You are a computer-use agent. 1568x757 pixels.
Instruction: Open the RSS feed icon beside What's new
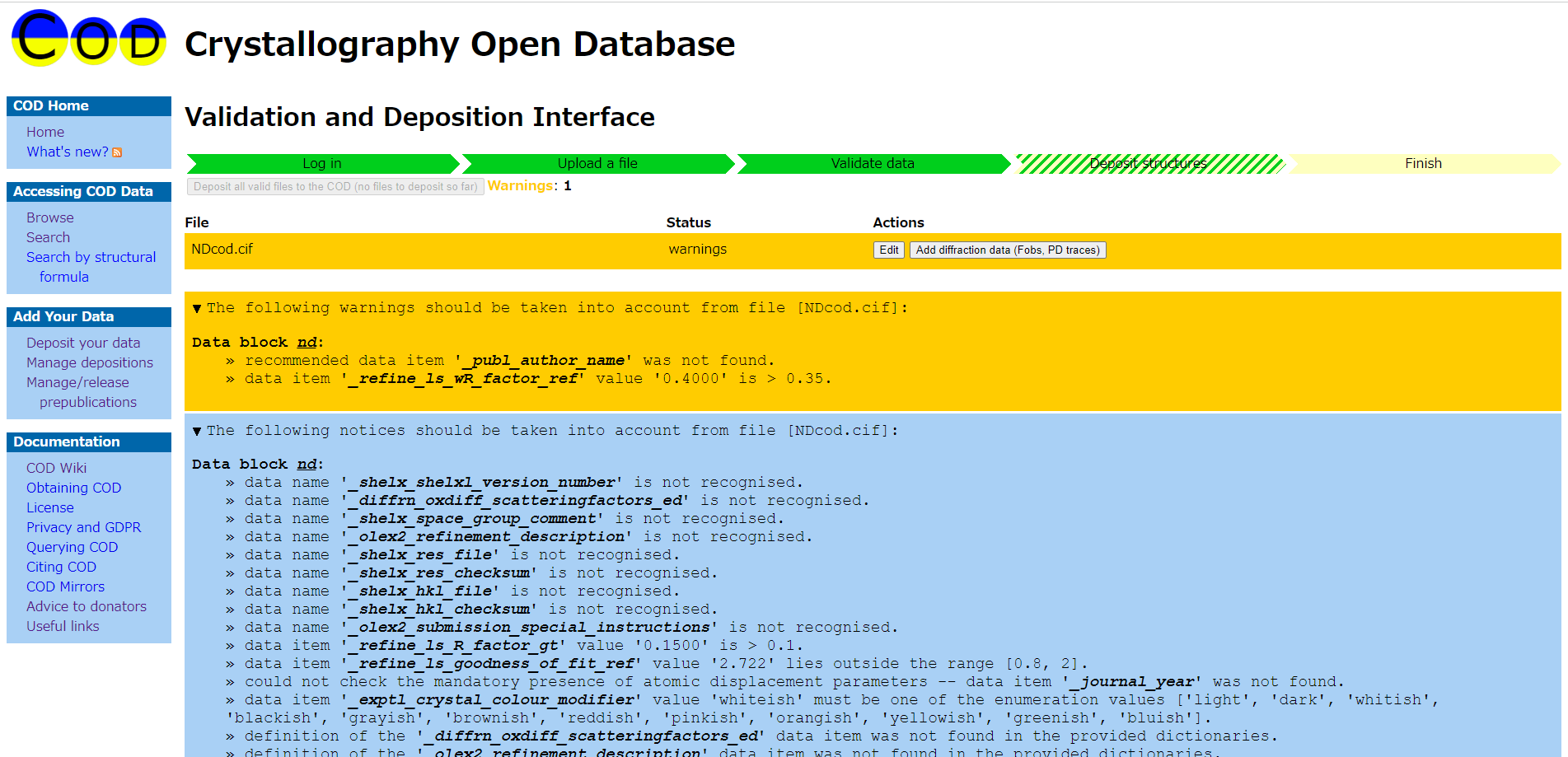[x=117, y=152]
